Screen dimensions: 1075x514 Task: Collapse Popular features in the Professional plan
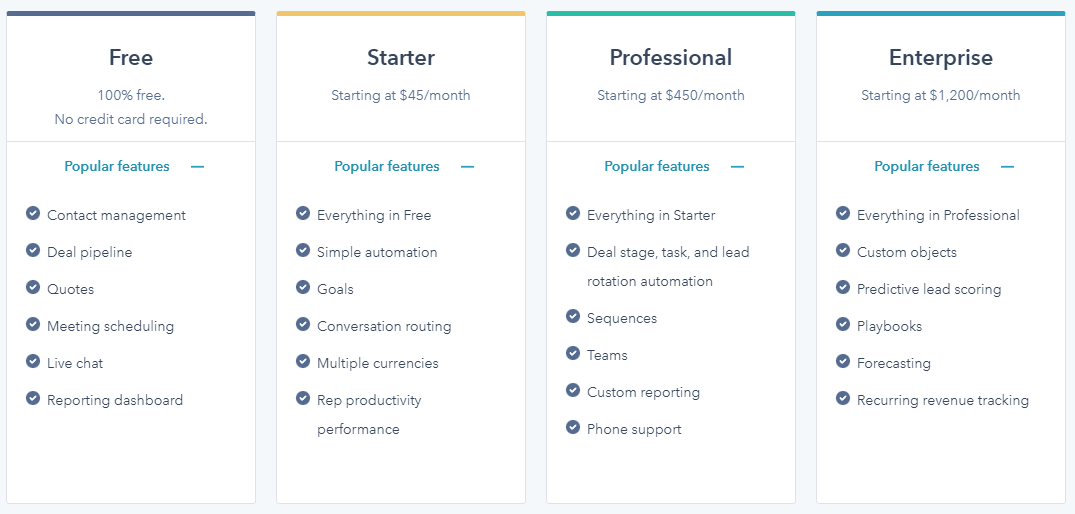(x=675, y=167)
